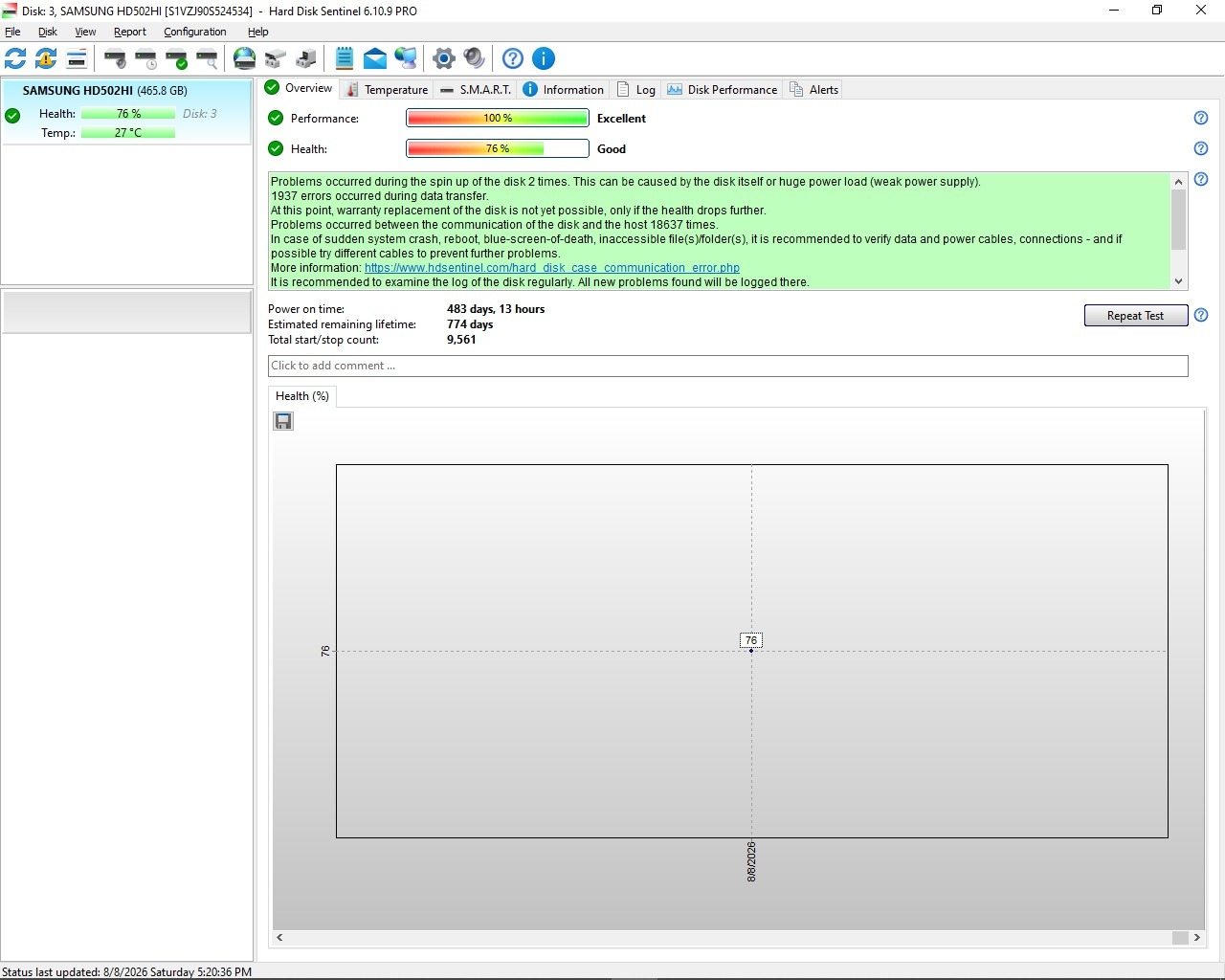Click the blue Refresh arrows toolbar icon
Screen dimensions: 1225x980
tap(15, 58)
